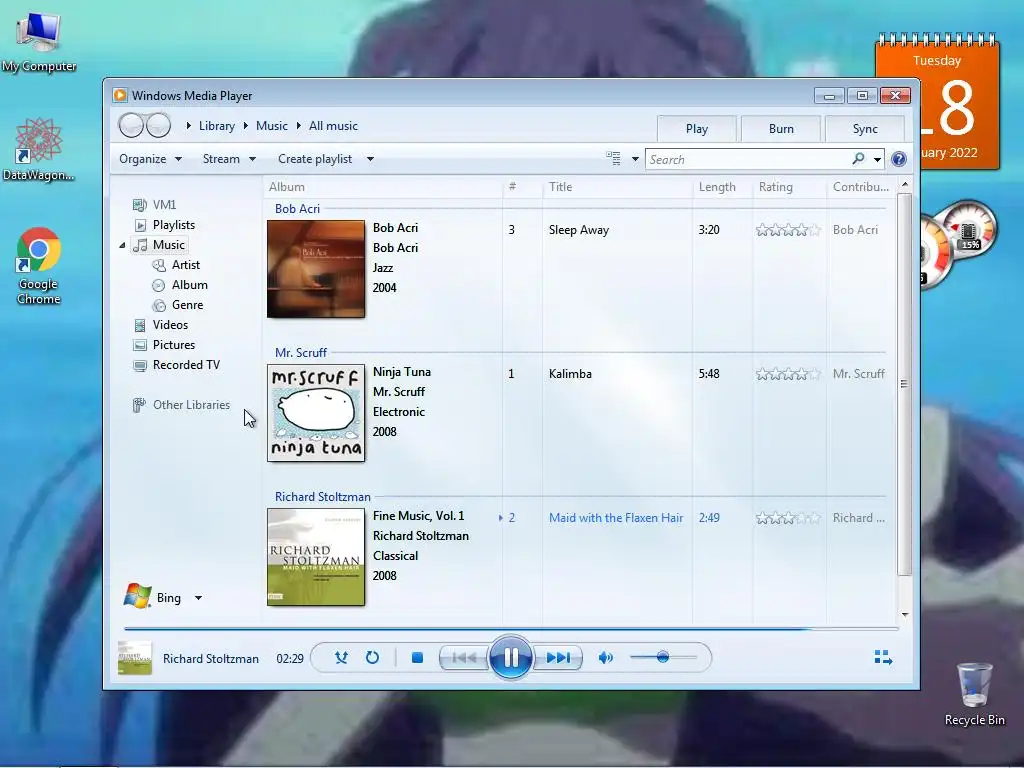Select the Sleep Away track

[579, 230]
